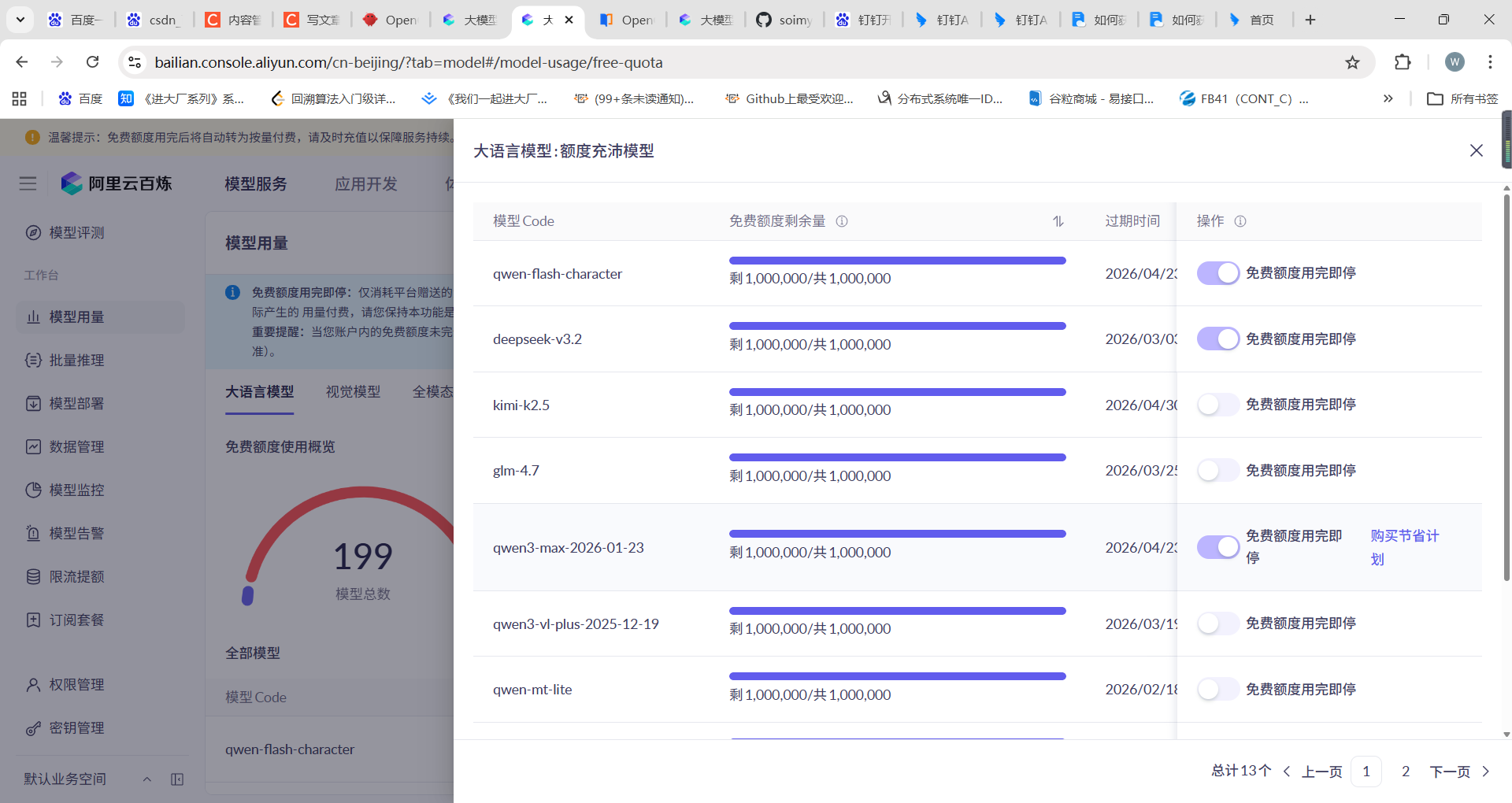Collapse the sidebar with the panel icon
Screen dimensions: 1512x803
(x=177, y=779)
